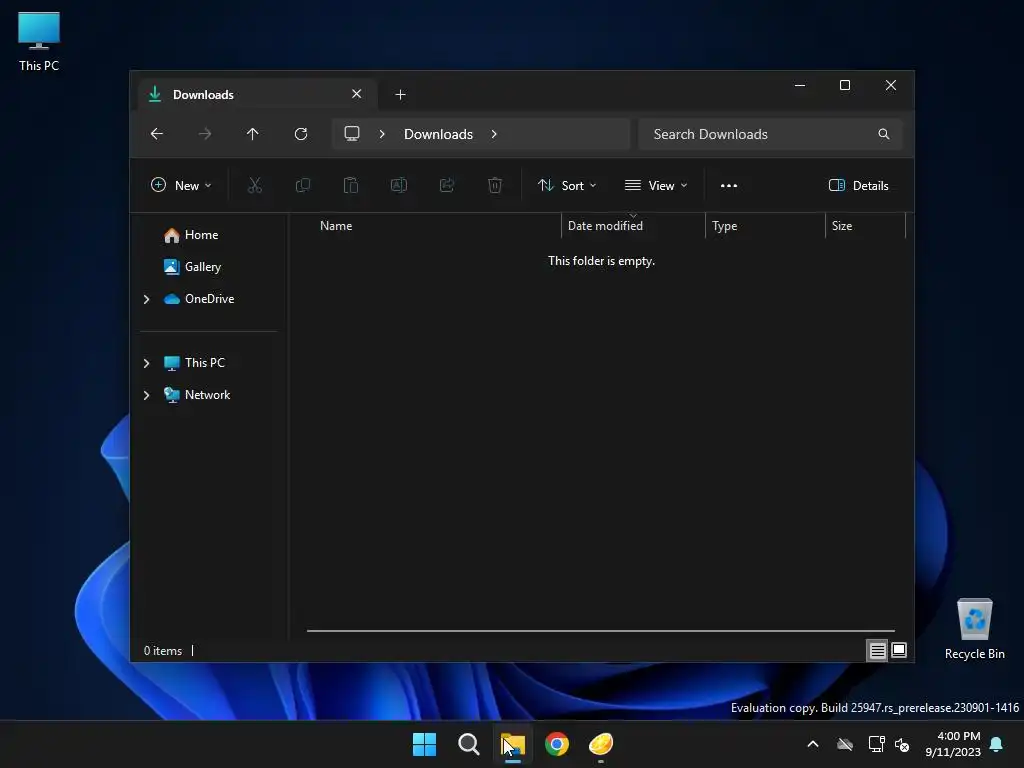1024x768 pixels.
Task: Click the horizontal scrollbar in file list
Action: click(x=600, y=631)
